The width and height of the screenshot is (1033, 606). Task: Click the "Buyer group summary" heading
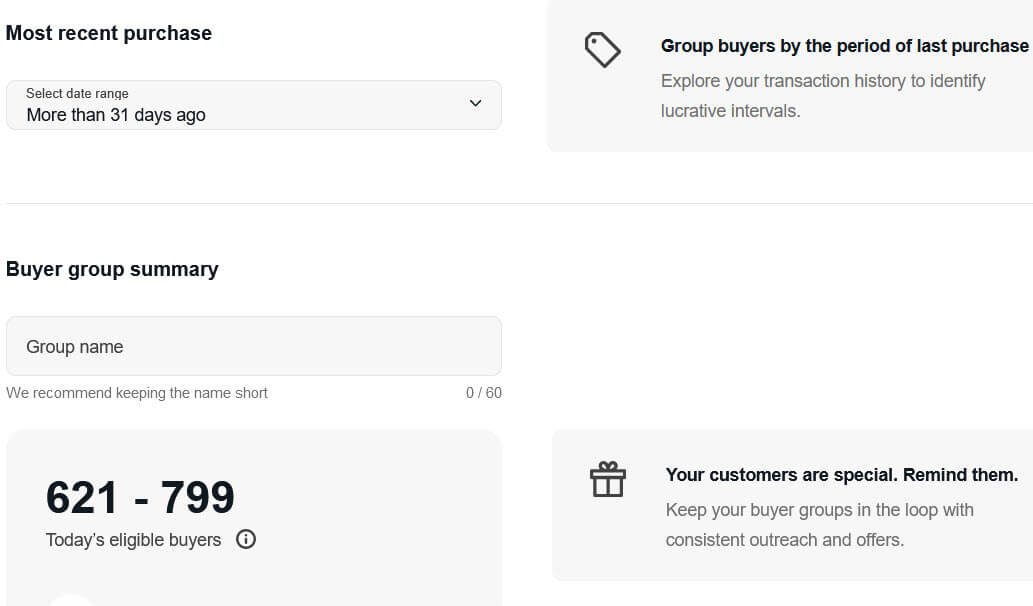tap(112, 269)
